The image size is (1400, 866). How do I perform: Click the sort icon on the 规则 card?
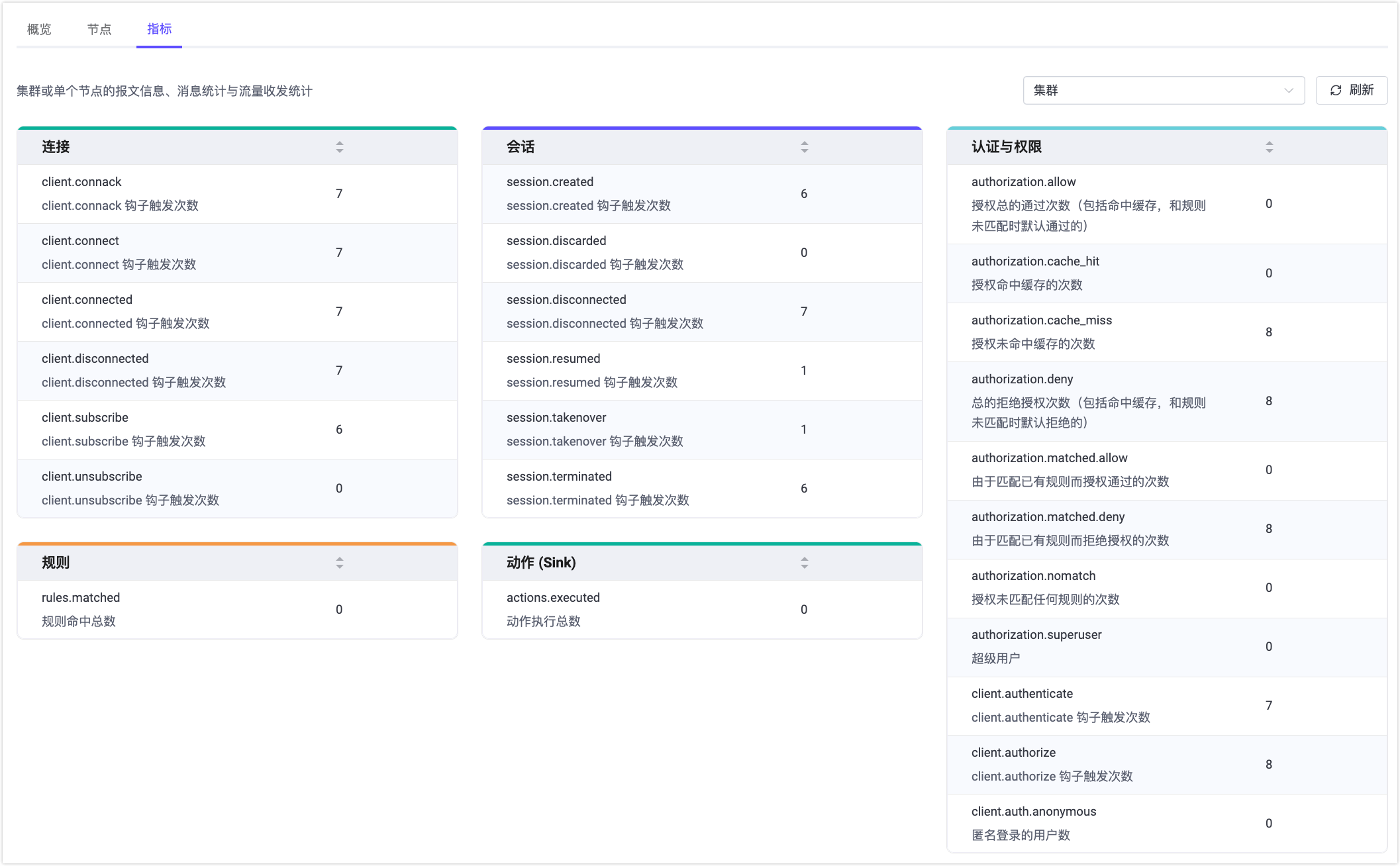coord(339,562)
